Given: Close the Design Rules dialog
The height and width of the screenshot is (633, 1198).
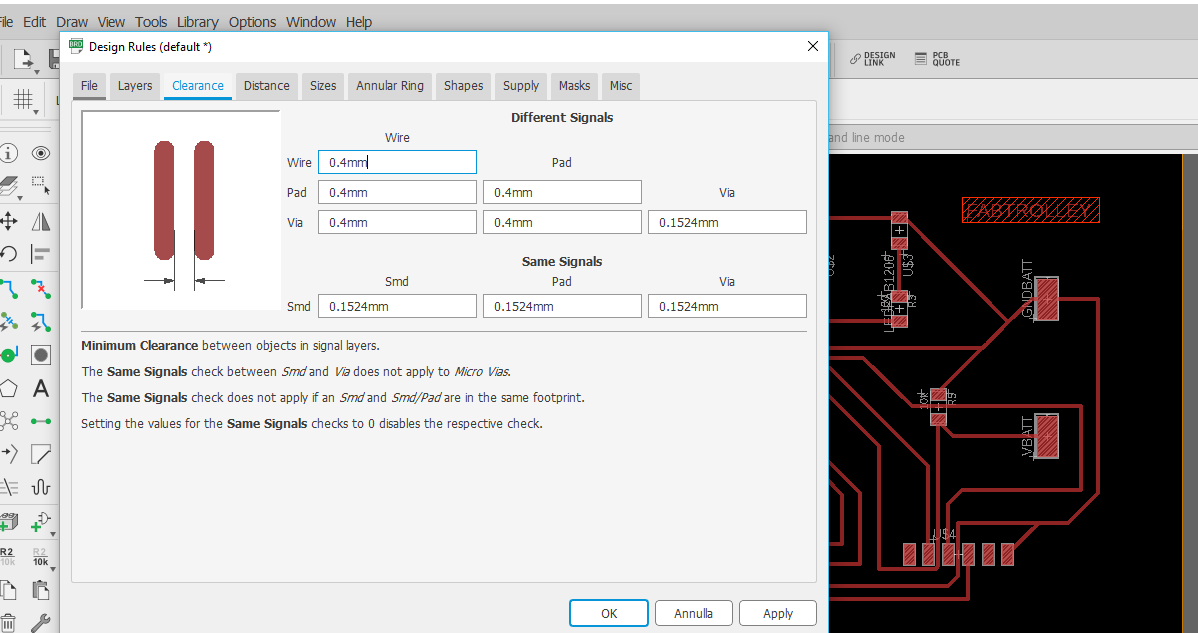Looking at the screenshot, I should [x=813, y=47].
